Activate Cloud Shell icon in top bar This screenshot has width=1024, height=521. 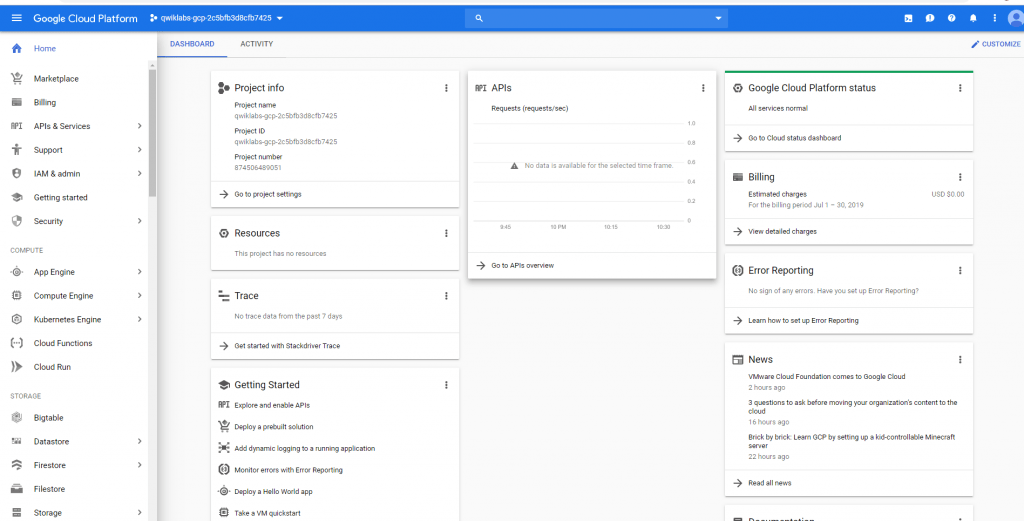pos(908,18)
